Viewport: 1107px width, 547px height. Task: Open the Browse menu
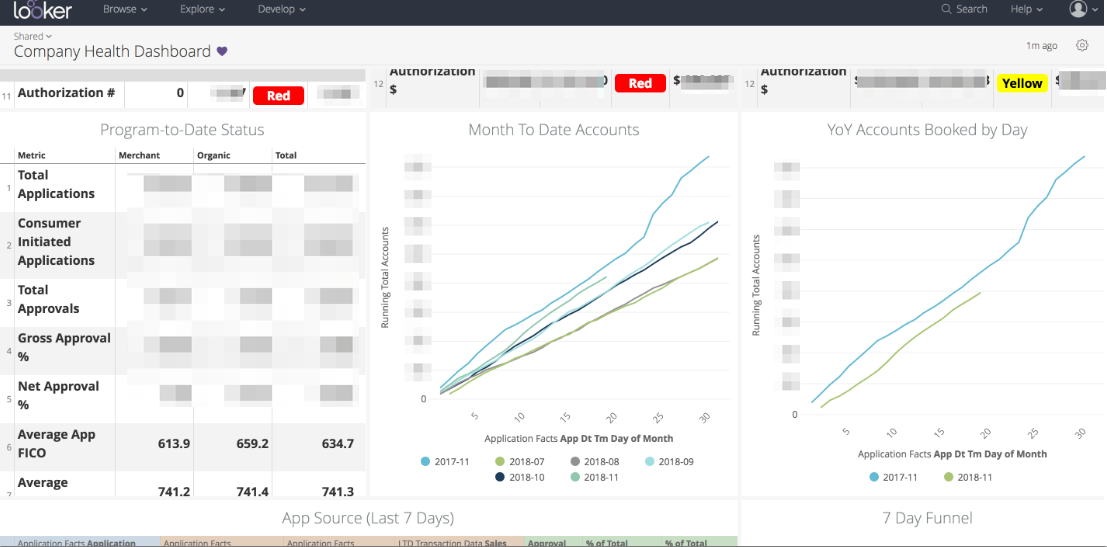125,9
